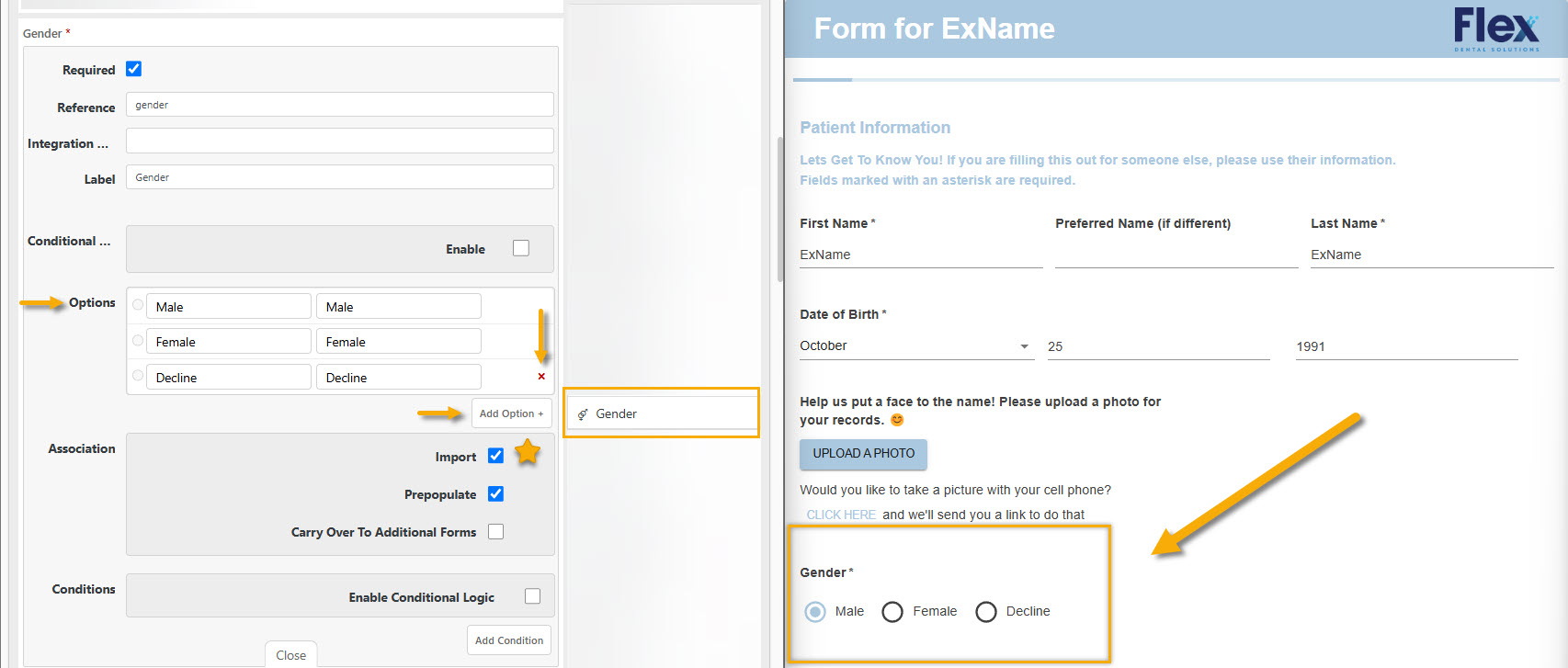Viewport: 1568px width, 668px height.
Task: Choose Female radio button in form preview
Action: point(892,612)
